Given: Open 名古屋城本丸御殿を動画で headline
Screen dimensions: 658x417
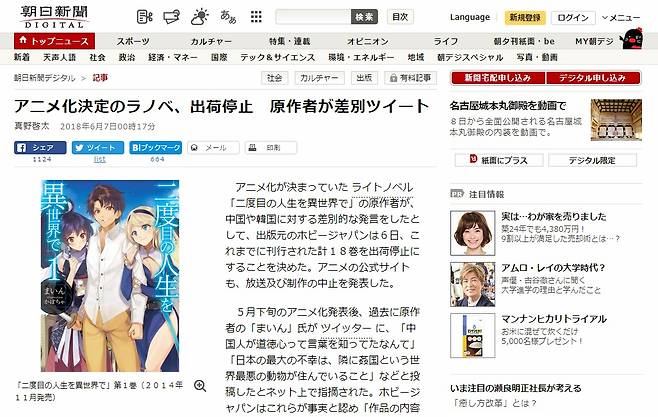Looking at the screenshot, I should tap(508, 106).
